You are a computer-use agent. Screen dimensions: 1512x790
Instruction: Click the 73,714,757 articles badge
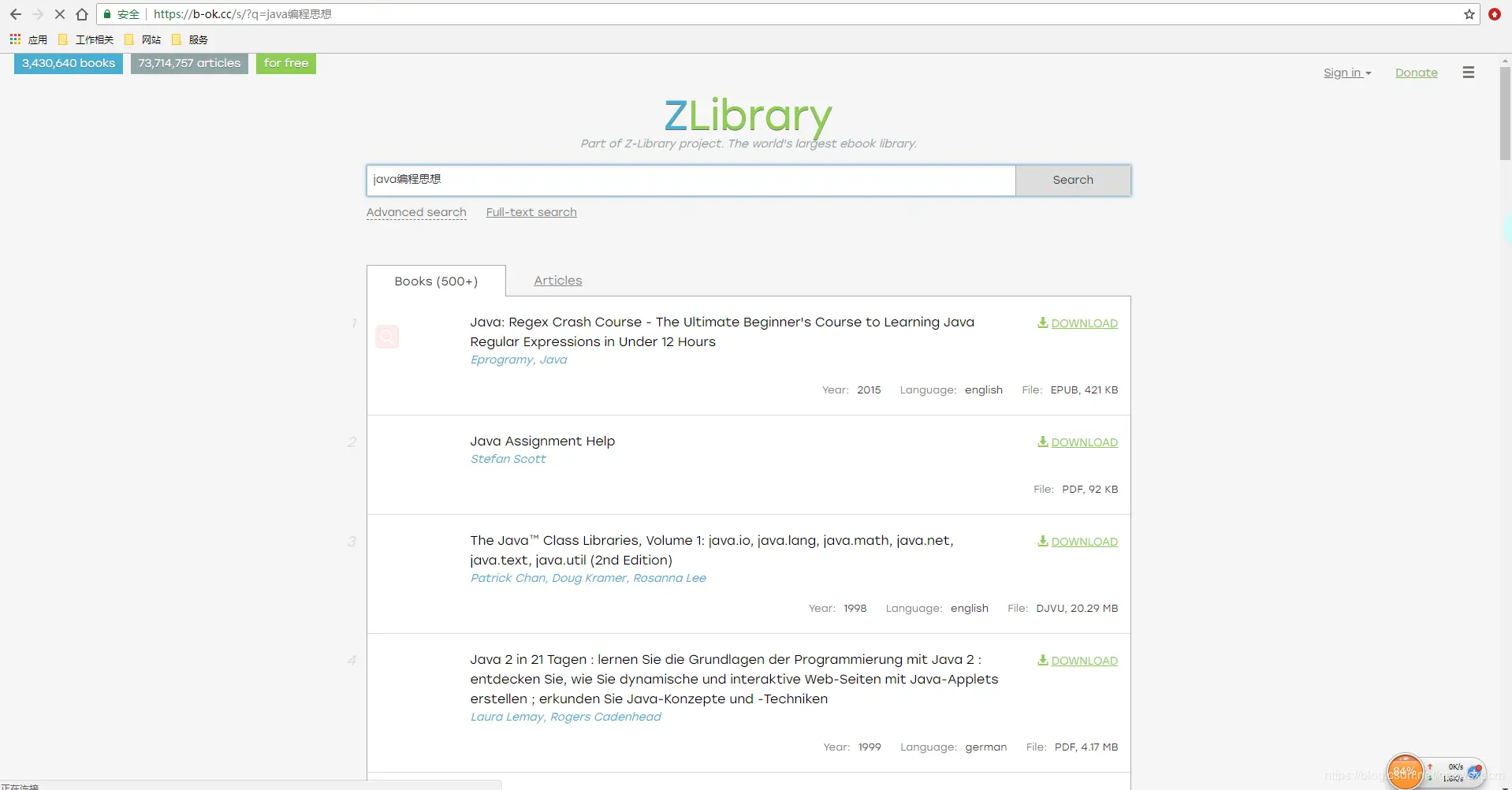[189, 63]
